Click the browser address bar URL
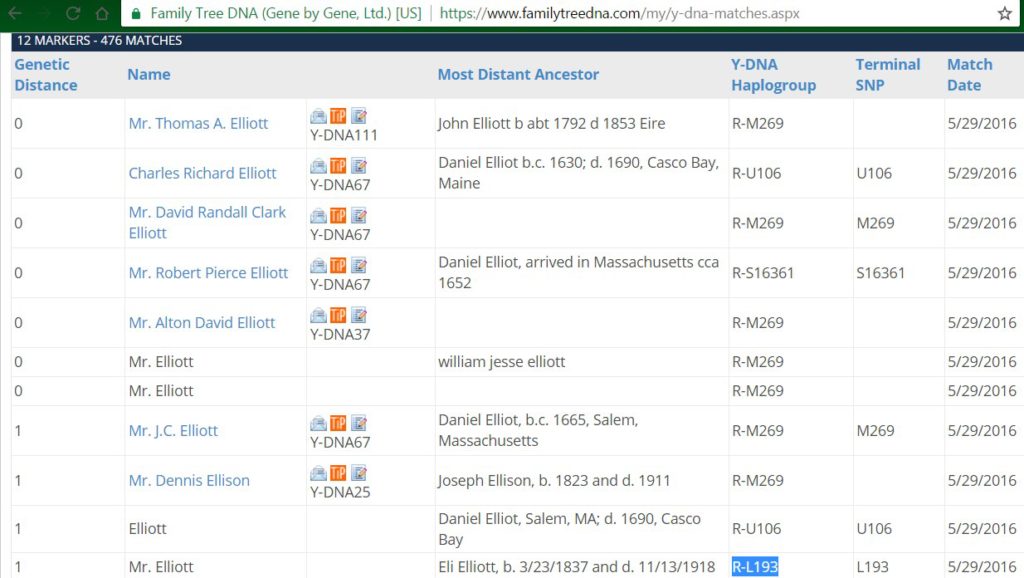The width and height of the screenshot is (1024, 578). (x=619, y=13)
